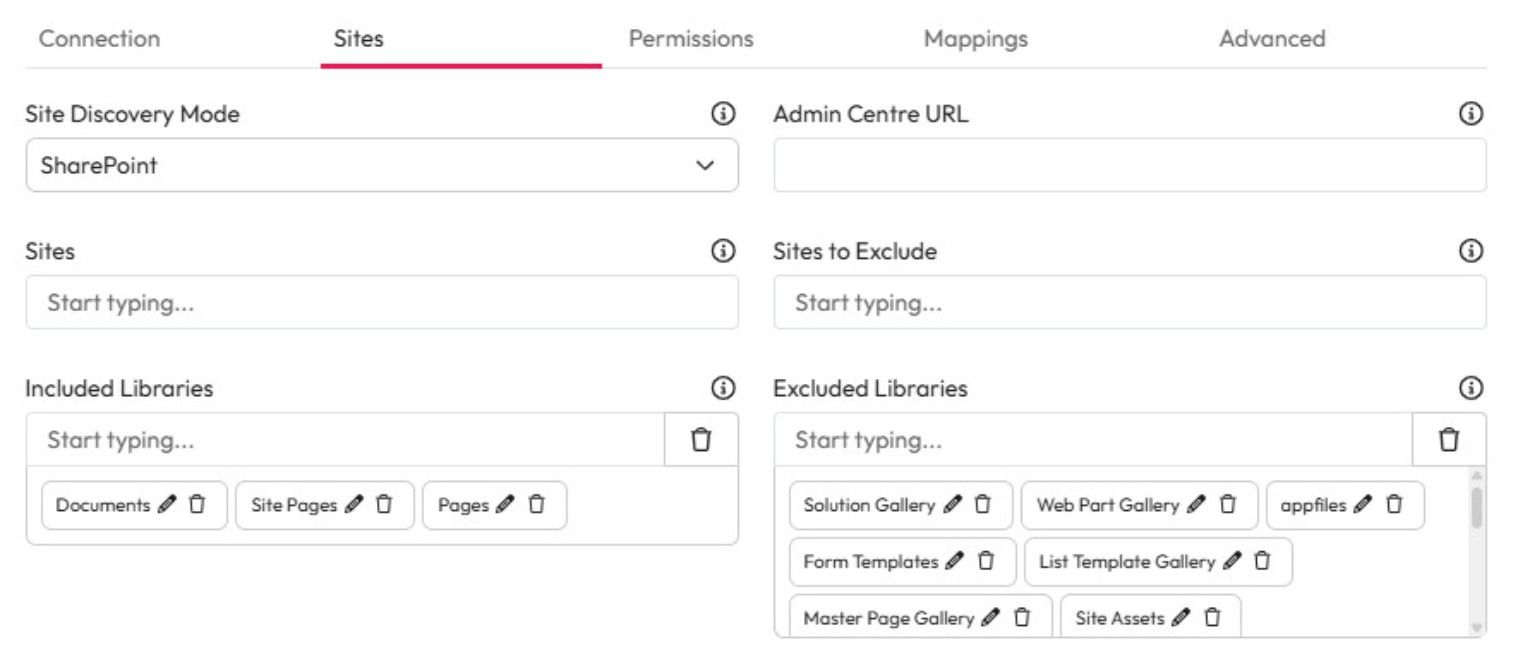1516x659 pixels.
Task: Edit the Solution Gallery excluded library tag
Action: click(x=952, y=505)
